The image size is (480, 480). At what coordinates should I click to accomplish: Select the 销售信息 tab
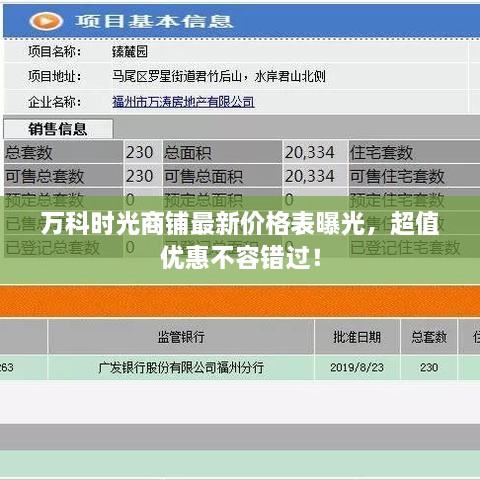[x=58, y=129]
